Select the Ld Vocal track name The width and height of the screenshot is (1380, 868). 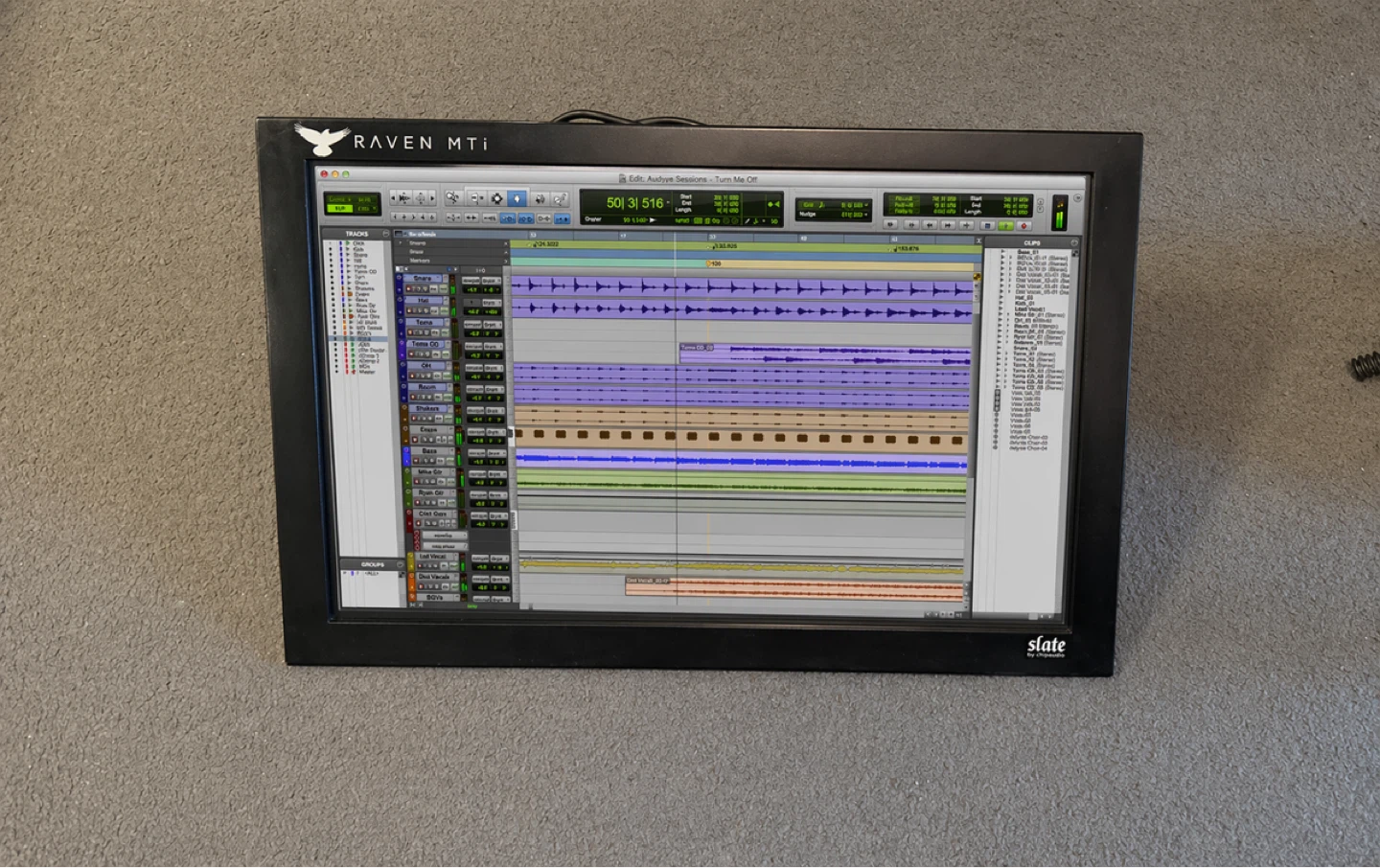pyautogui.click(x=432, y=557)
